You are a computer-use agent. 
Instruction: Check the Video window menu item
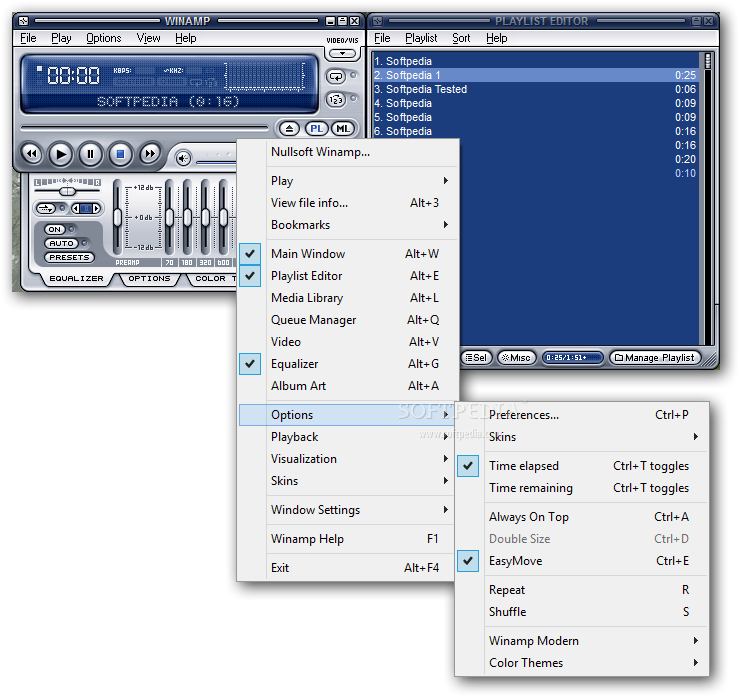click(x=348, y=342)
